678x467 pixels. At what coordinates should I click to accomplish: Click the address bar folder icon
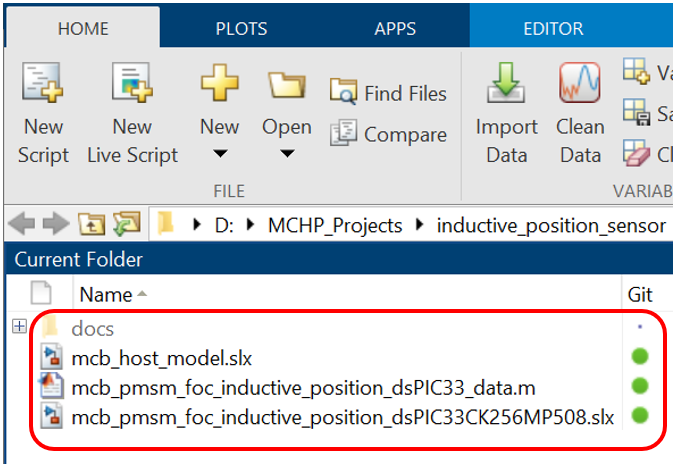[x=166, y=223]
